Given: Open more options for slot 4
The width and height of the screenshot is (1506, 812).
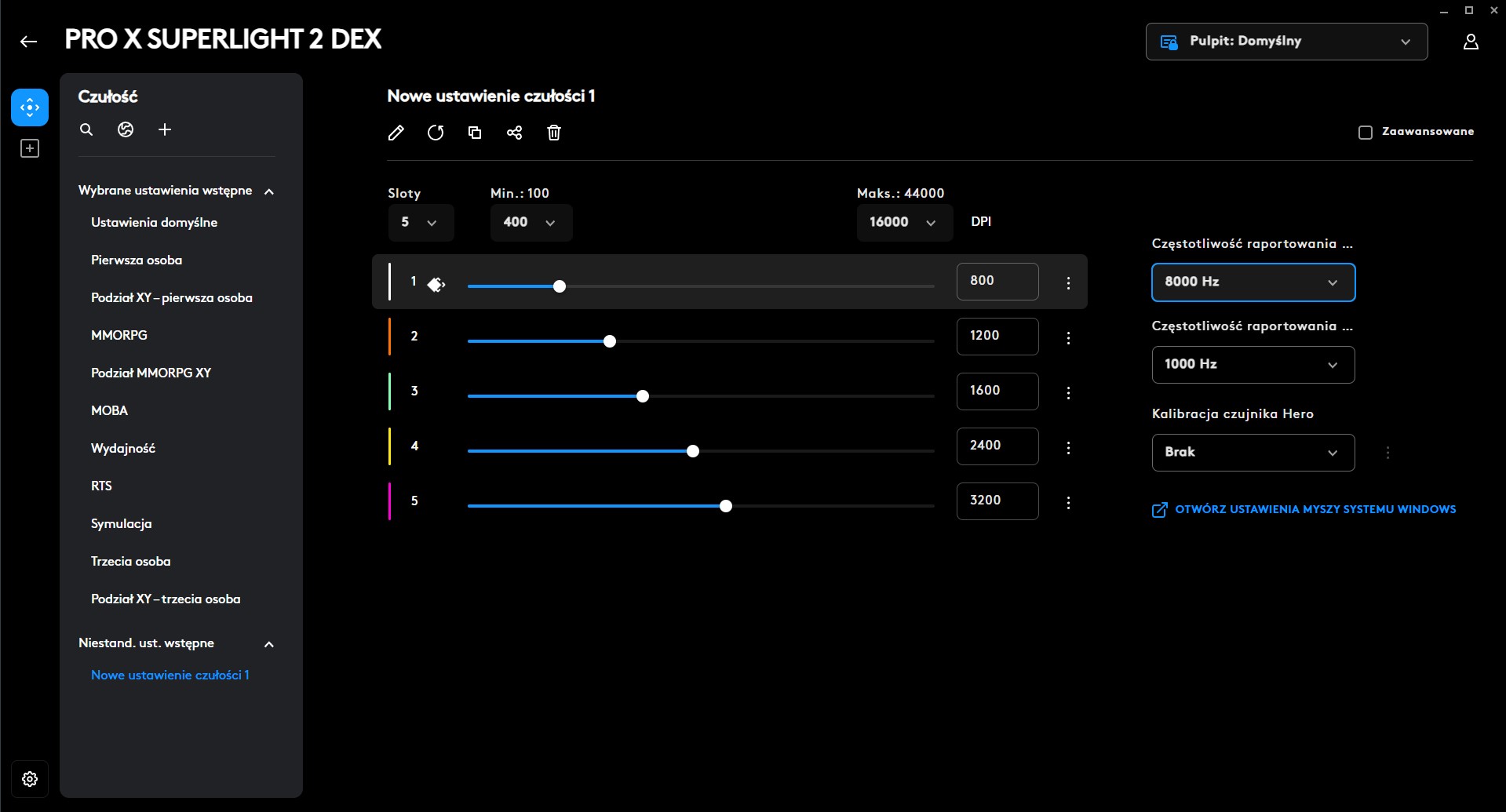Looking at the screenshot, I should (1068, 447).
